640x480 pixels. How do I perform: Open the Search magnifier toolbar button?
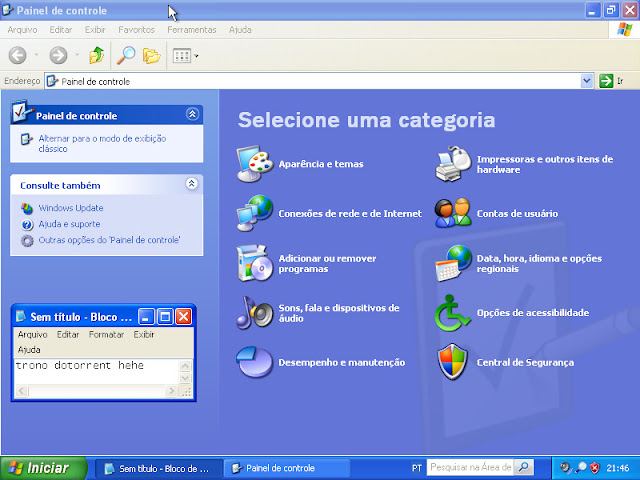tap(126, 56)
